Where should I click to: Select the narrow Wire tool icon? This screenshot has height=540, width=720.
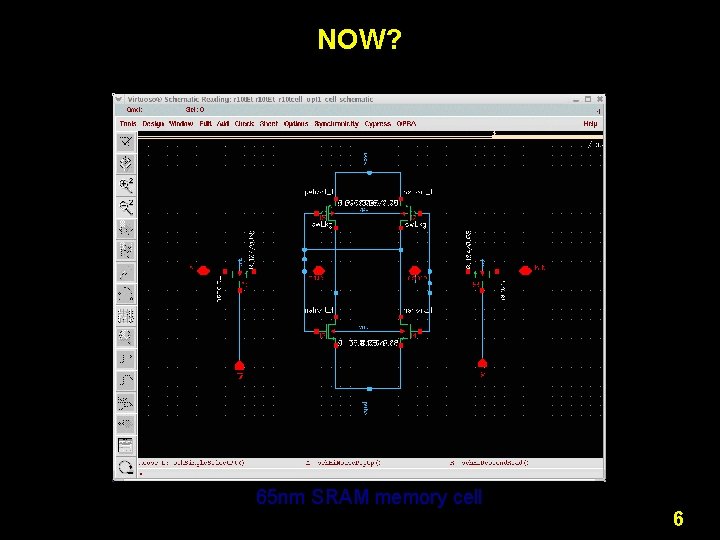pyautogui.click(x=125, y=359)
